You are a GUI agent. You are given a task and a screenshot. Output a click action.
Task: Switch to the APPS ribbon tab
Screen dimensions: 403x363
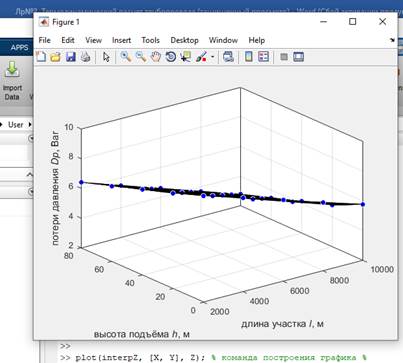tap(19, 48)
